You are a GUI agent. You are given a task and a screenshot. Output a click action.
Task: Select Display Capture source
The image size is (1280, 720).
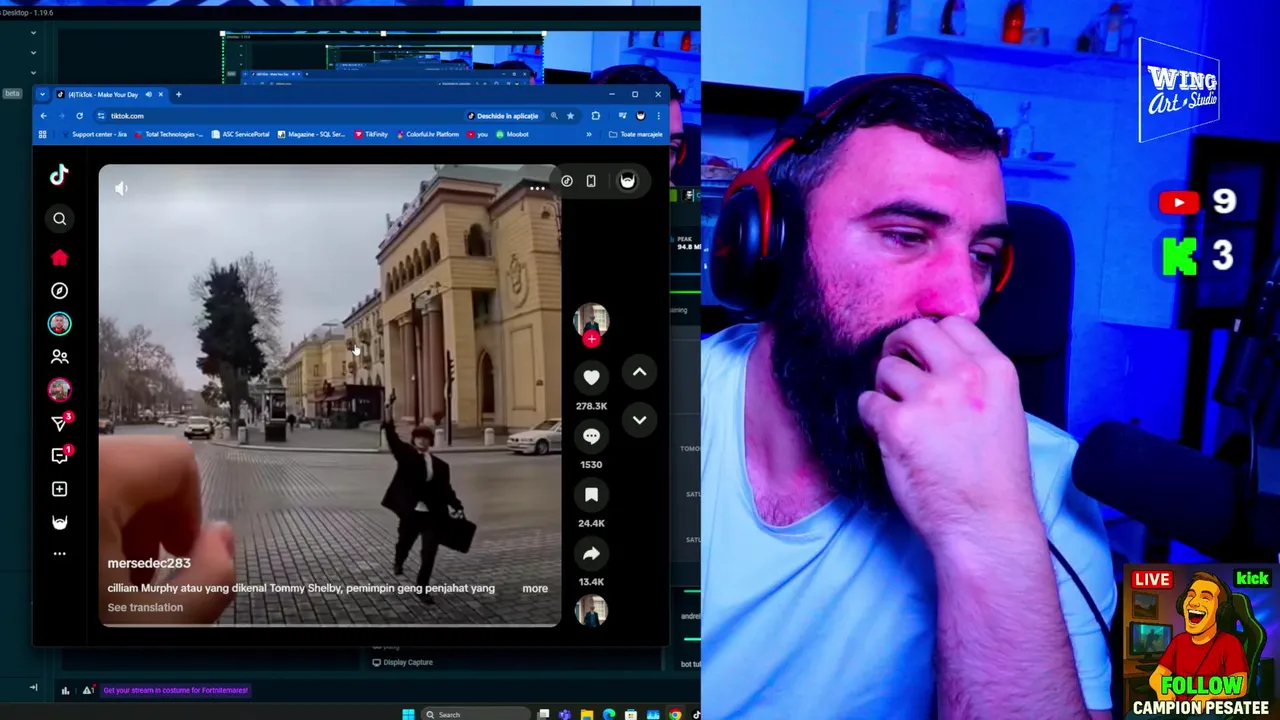402,662
